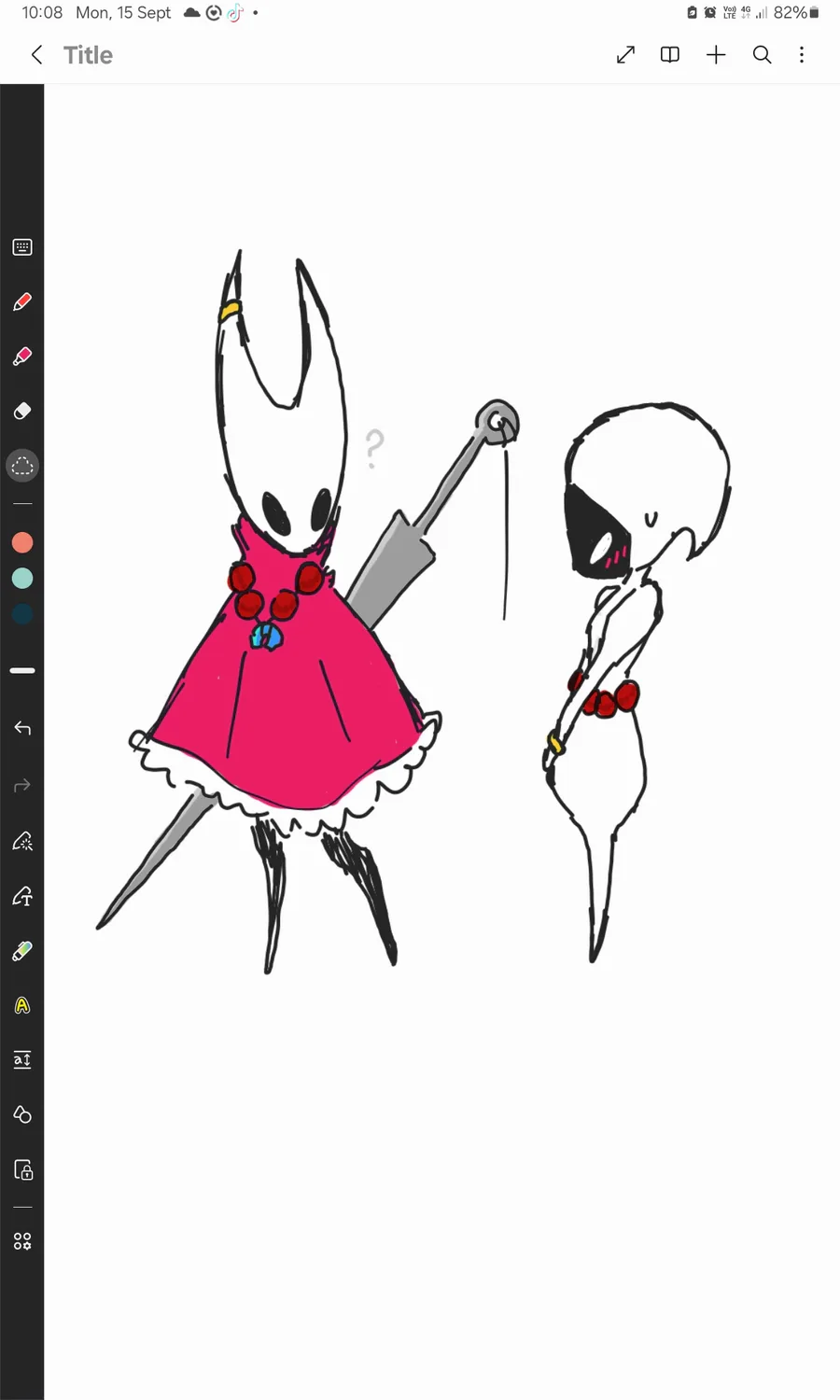Open the sketch-to-image sparkle pen tool
840x1400 pixels.
pos(22,841)
